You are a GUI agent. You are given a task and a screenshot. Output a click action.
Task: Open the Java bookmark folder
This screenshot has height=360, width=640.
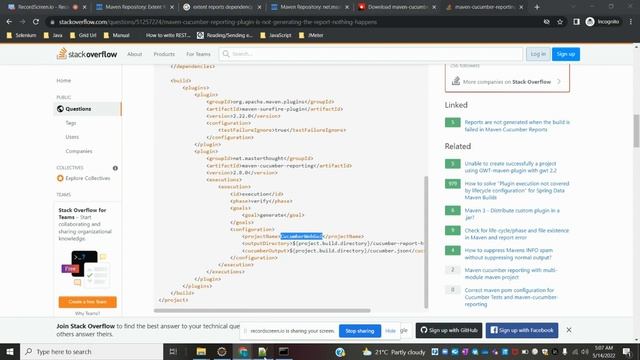click(x=53, y=36)
